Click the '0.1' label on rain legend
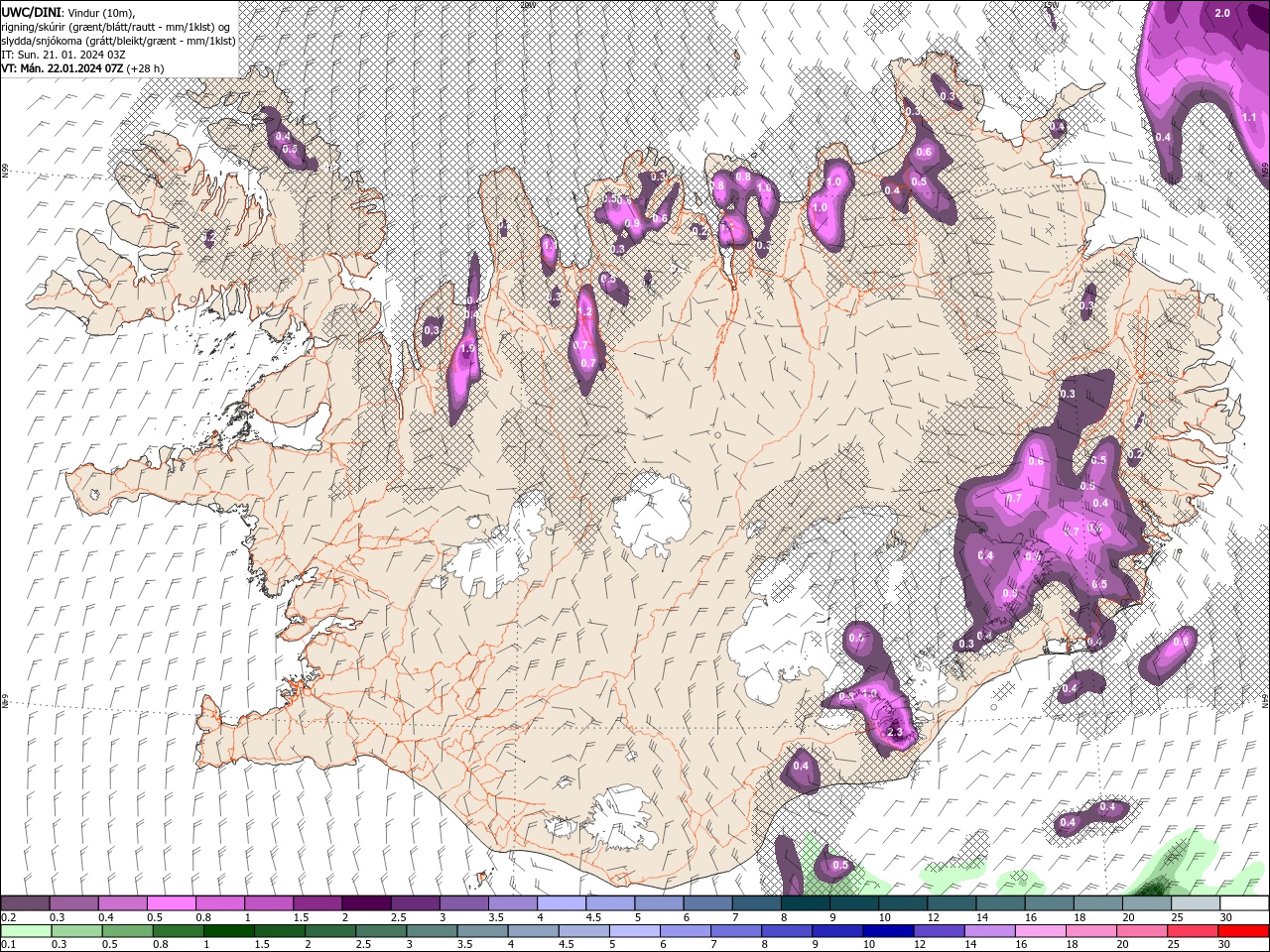The width and height of the screenshot is (1270, 952). pos(8,945)
